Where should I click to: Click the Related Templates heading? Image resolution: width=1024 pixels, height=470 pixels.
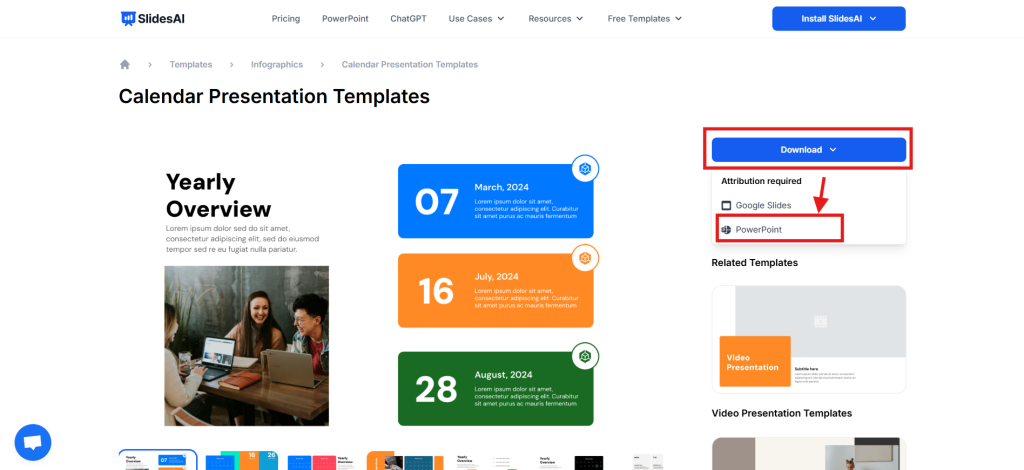coord(754,262)
